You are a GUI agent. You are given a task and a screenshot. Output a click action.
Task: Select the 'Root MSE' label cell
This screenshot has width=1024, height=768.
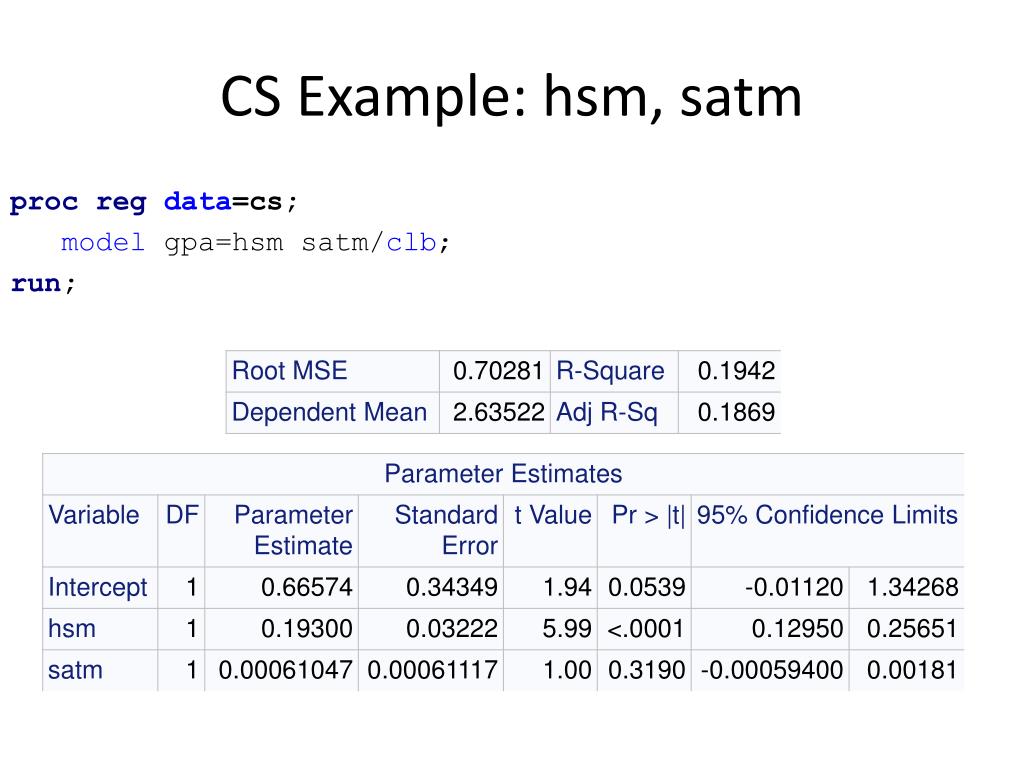pos(332,371)
